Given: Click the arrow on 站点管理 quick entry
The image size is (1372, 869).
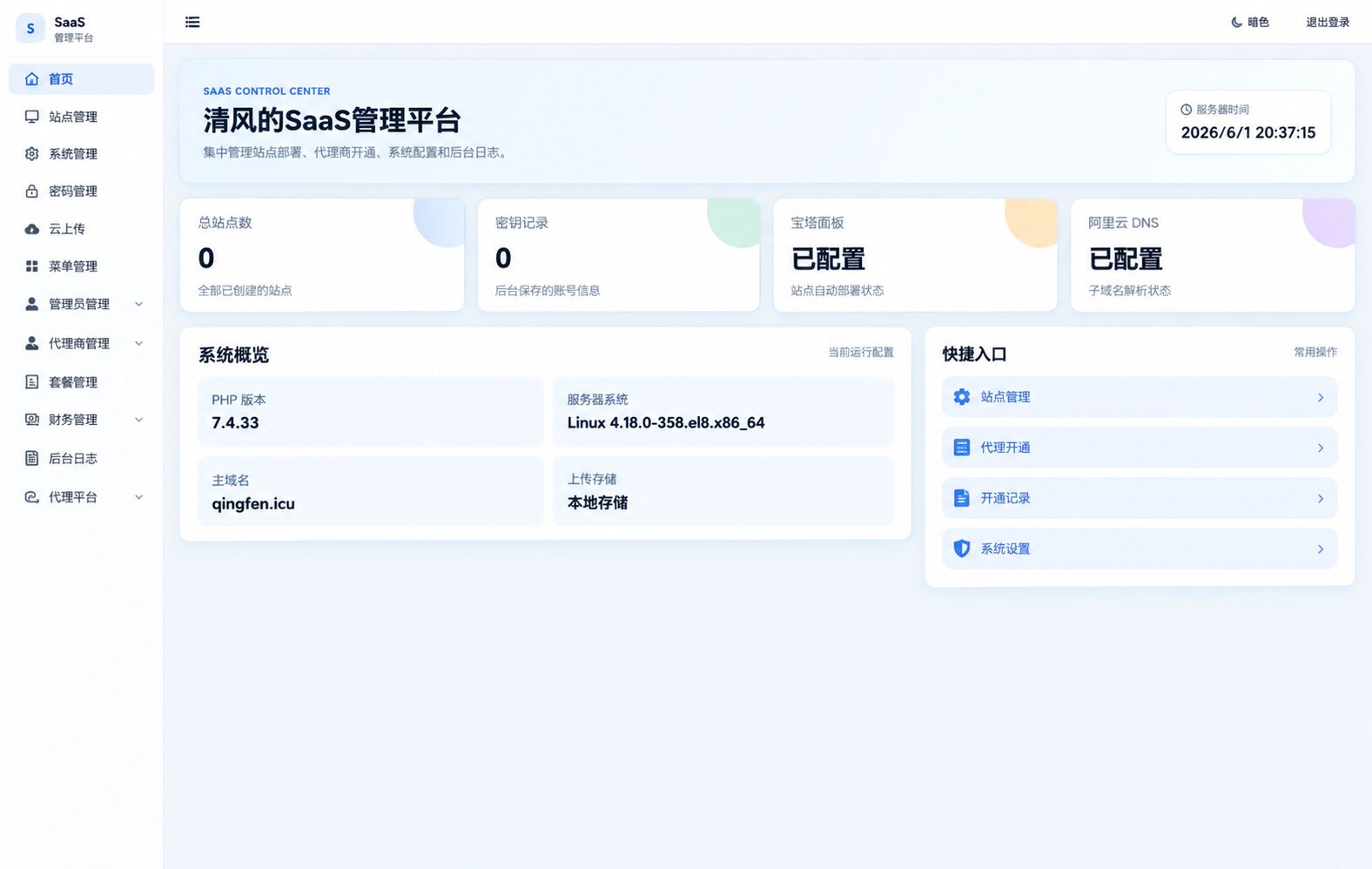Looking at the screenshot, I should click(x=1321, y=398).
